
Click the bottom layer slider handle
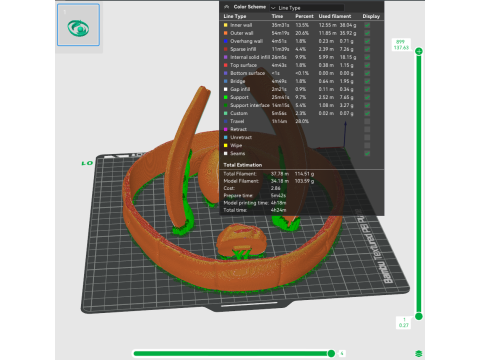click(419, 316)
